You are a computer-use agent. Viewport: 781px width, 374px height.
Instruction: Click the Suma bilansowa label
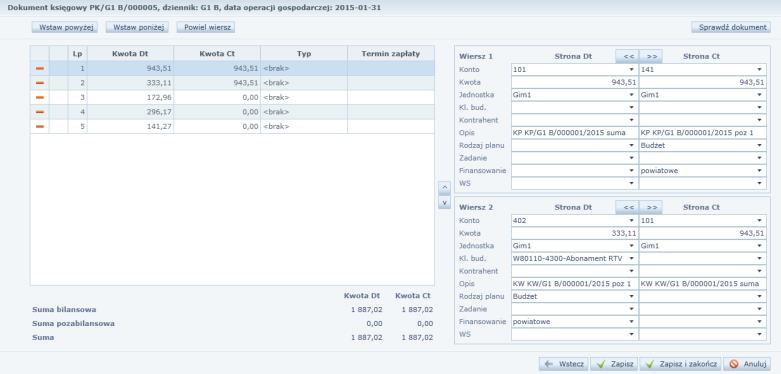(x=64, y=309)
